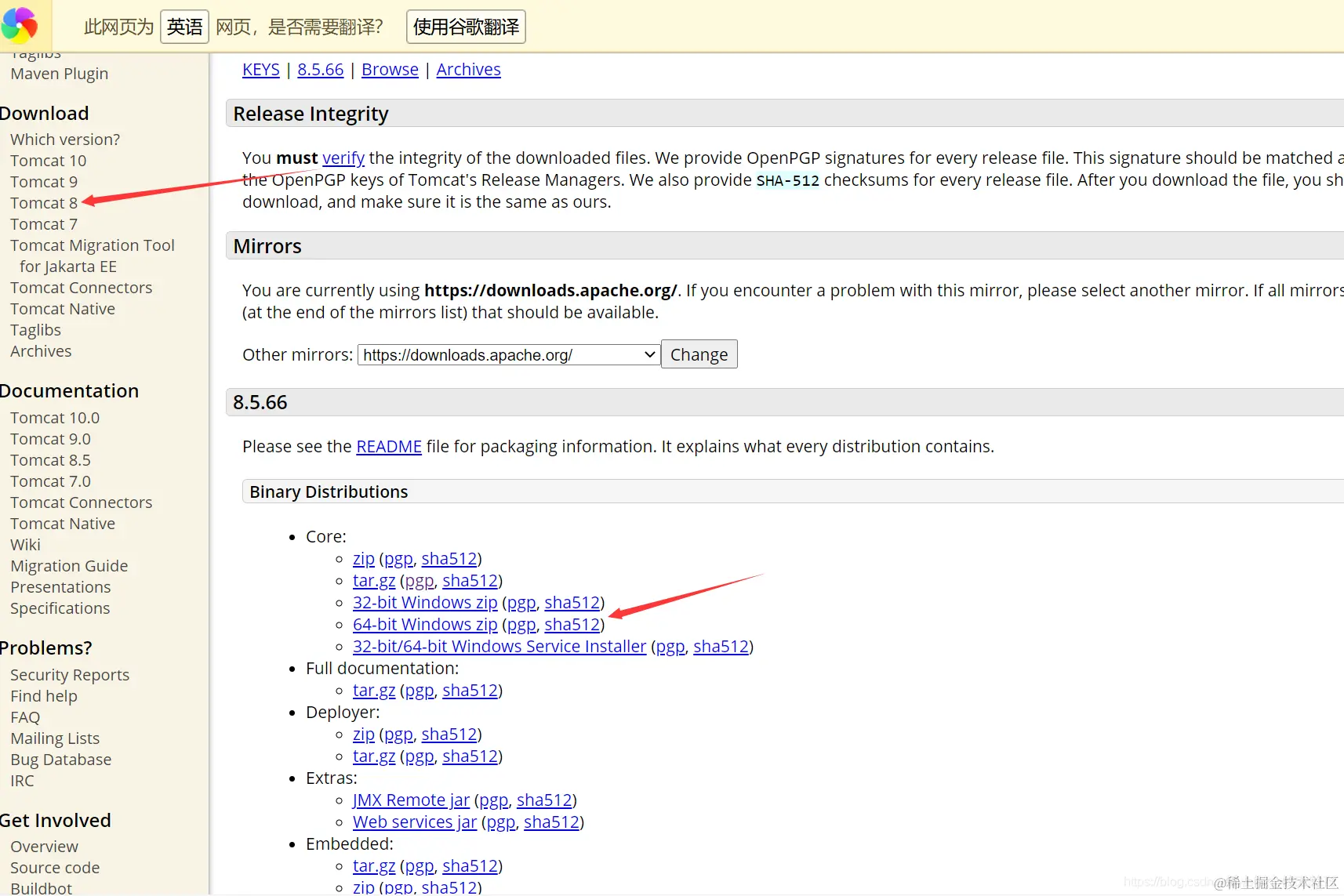Download 32-bit/64-bit Windows Service Installer

point(499,647)
